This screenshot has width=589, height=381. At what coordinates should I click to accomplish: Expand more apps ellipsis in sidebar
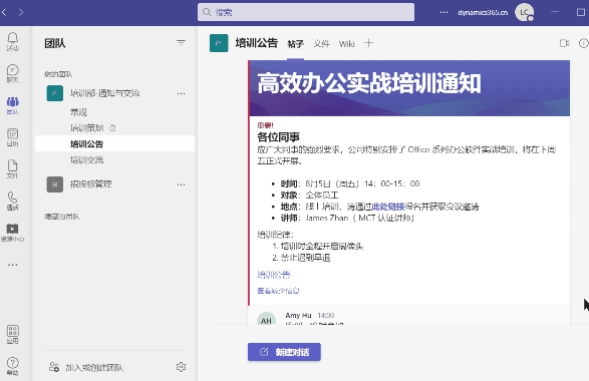point(12,265)
